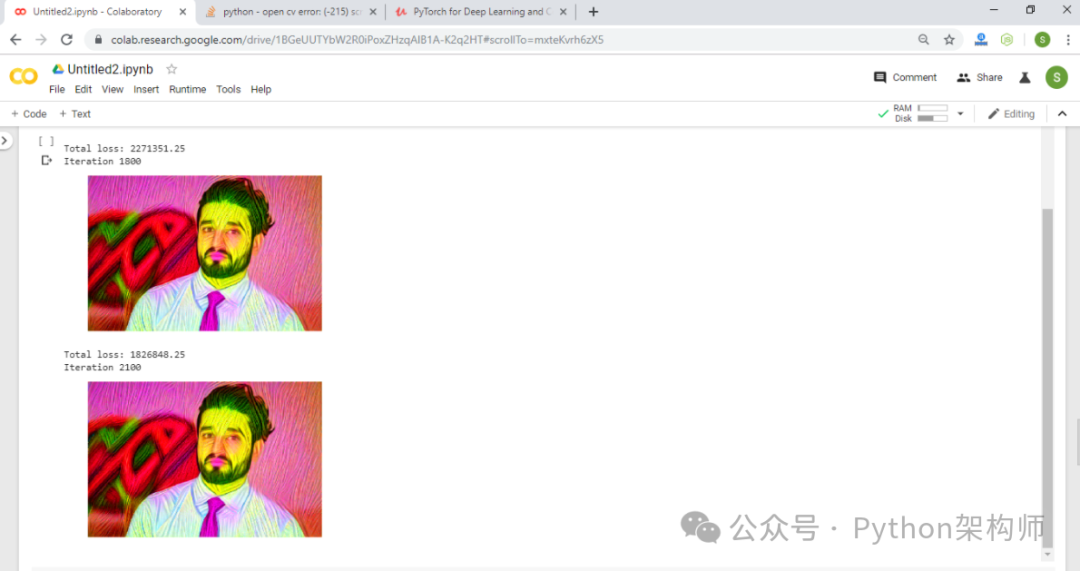Close the PyTorch for Deep Learning tab
1080x571 pixels.
click(x=563, y=12)
